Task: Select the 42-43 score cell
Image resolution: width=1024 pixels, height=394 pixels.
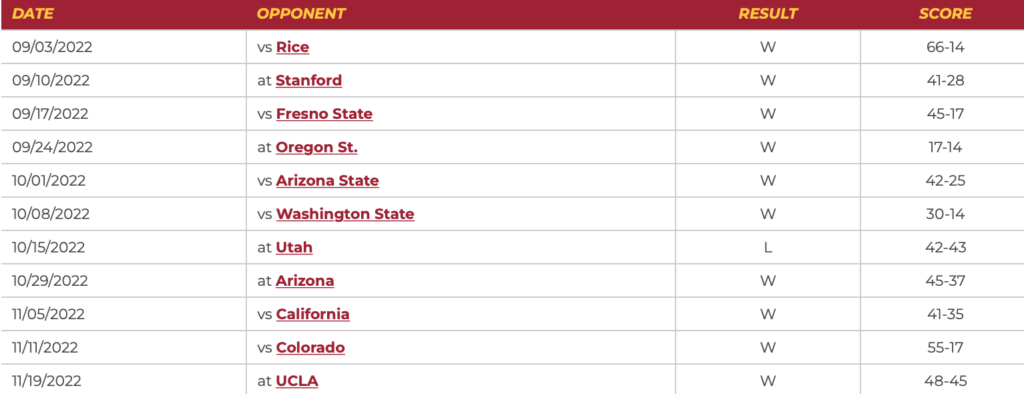Action: [x=946, y=248]
